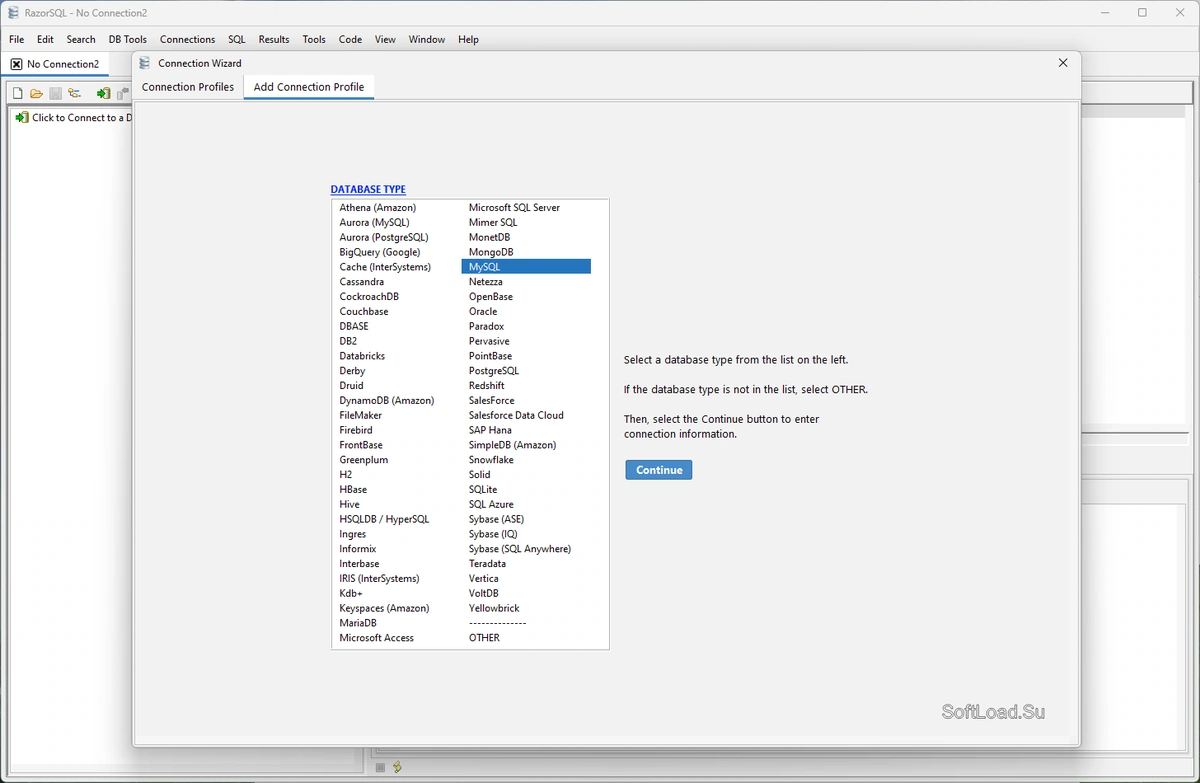Open the Code menu

(350, 39)
